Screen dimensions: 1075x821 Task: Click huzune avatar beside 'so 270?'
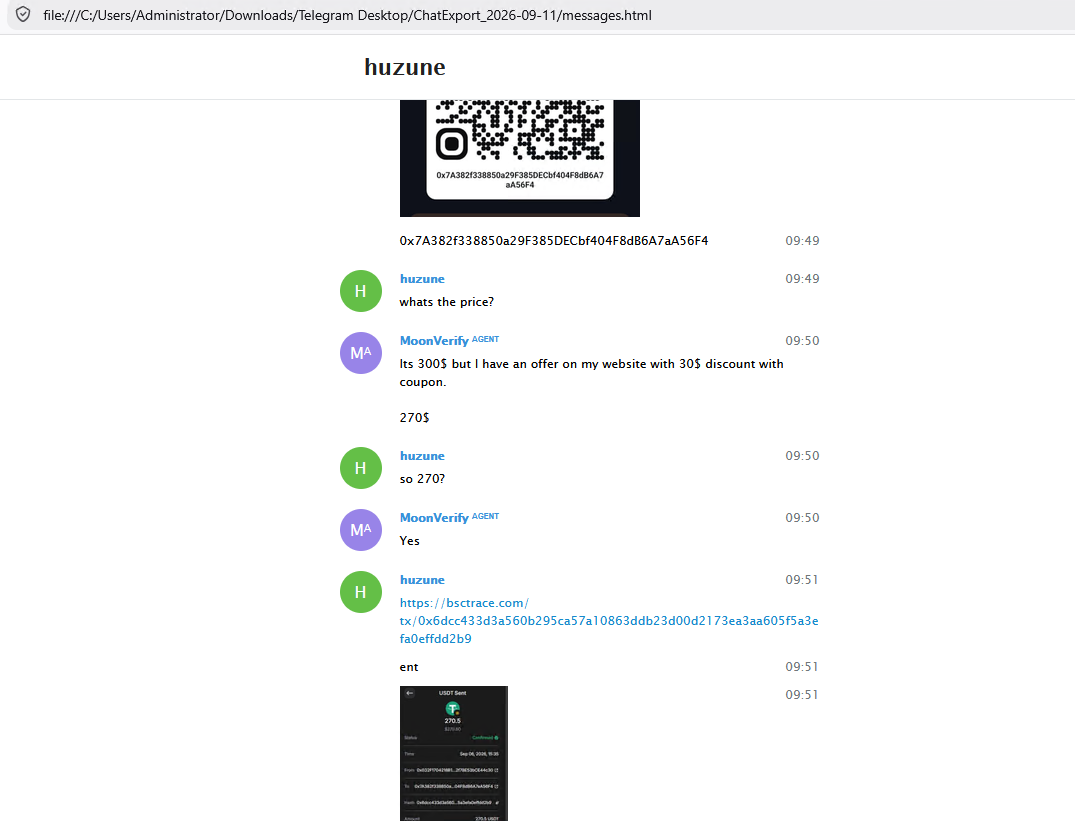click(x=361, y=468)
